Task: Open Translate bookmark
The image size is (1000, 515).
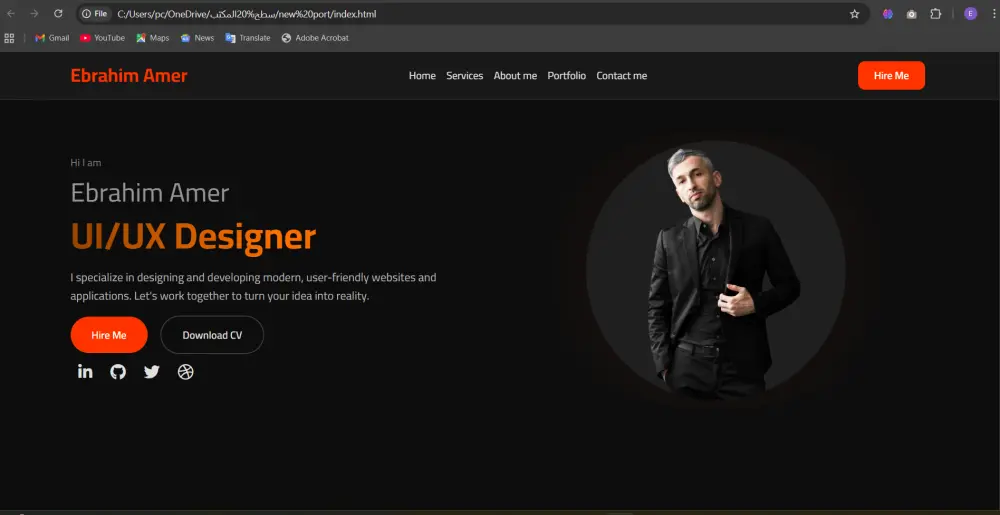Action: coord(248,38)
